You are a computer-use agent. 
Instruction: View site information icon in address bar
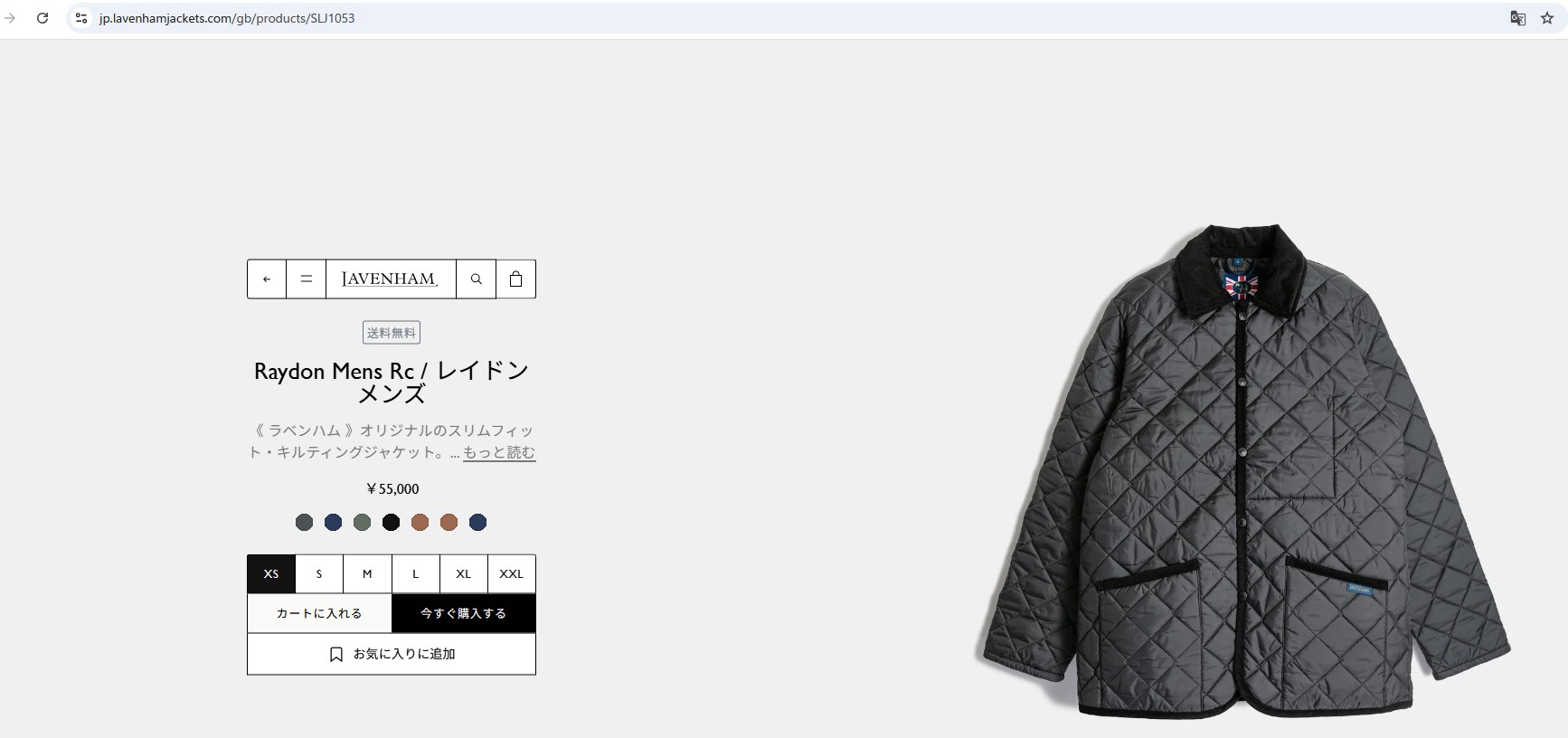(81, 18)
